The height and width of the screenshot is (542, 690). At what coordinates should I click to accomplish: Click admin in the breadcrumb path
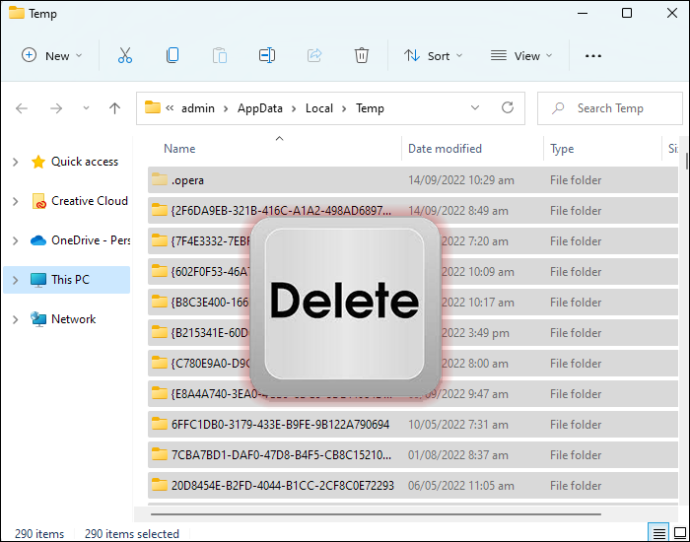point(198,108)
